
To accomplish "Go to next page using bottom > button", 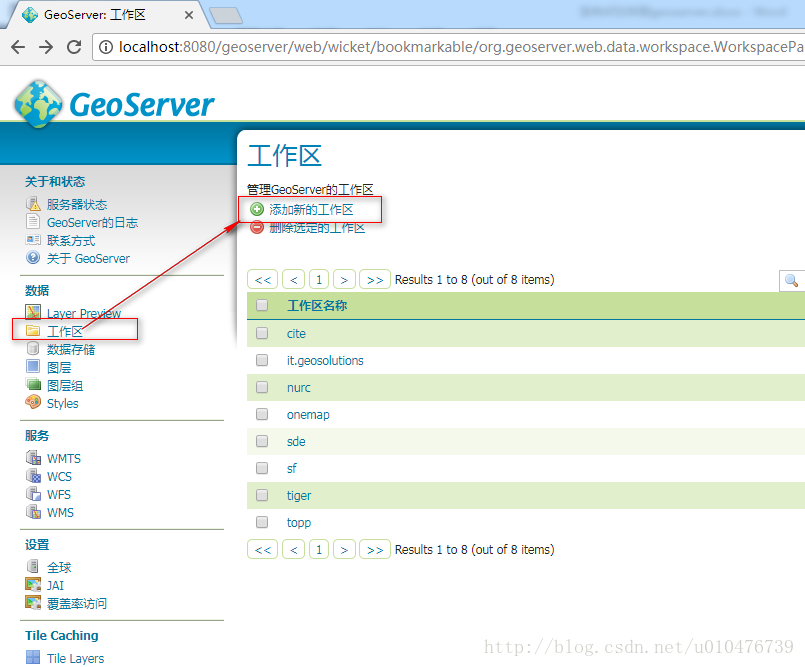I will tap(344, 549).
